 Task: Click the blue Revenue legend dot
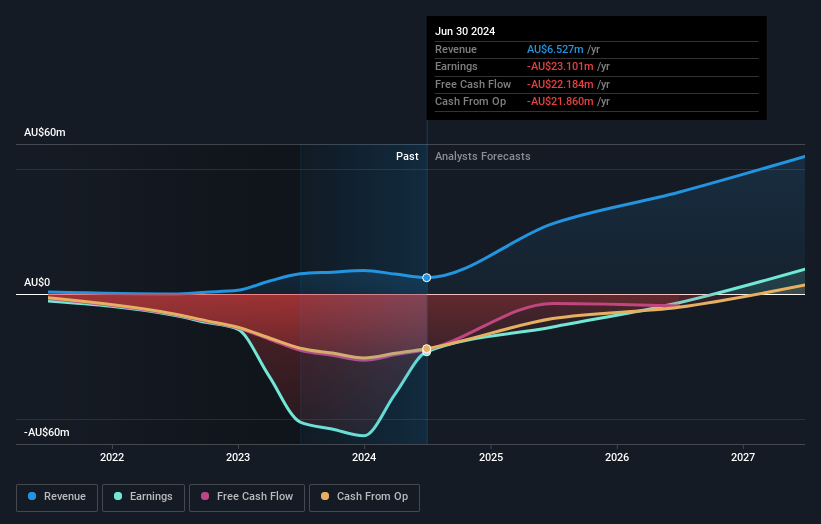(x=32, y=496)
